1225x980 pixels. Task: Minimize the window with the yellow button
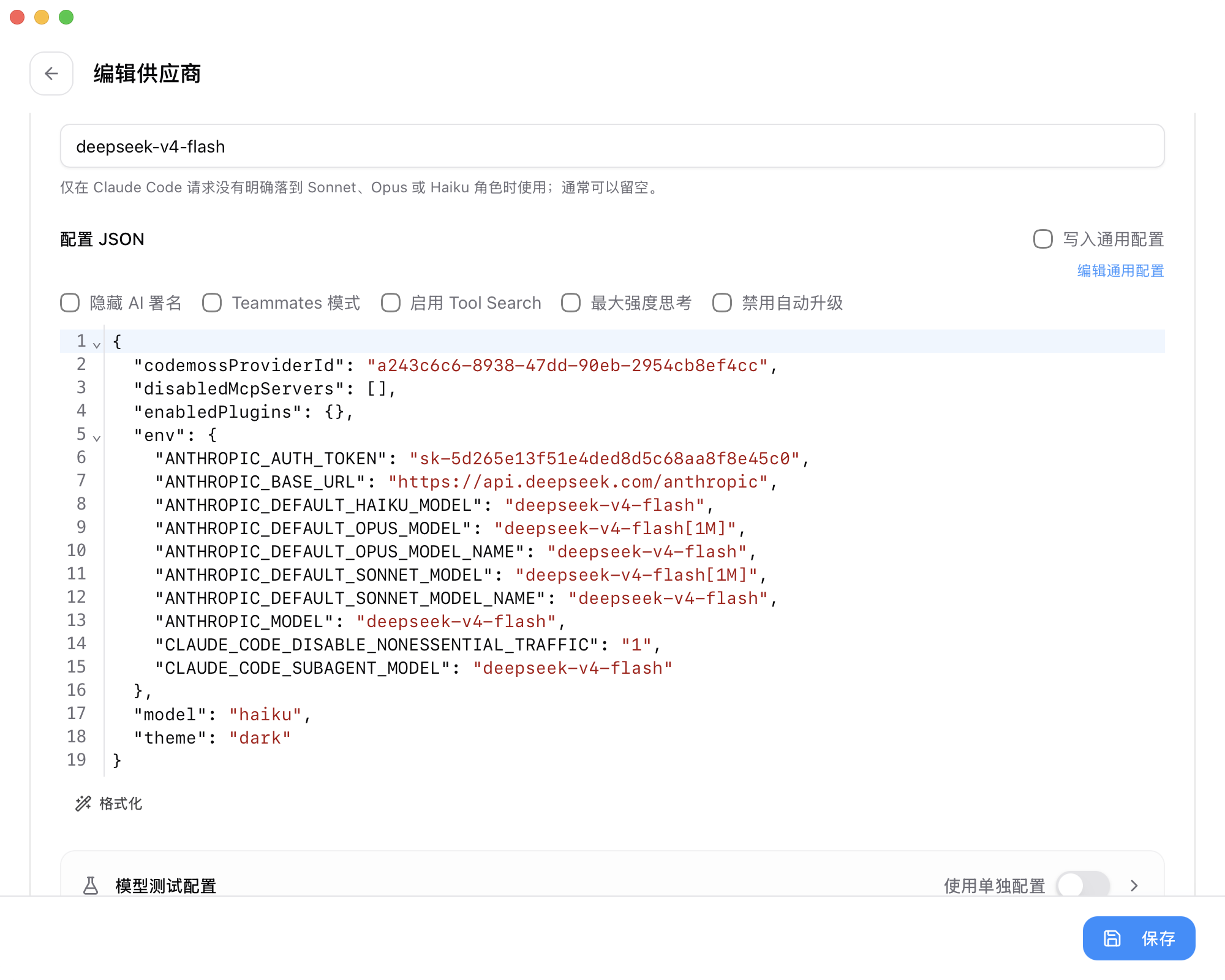[42, 17]
